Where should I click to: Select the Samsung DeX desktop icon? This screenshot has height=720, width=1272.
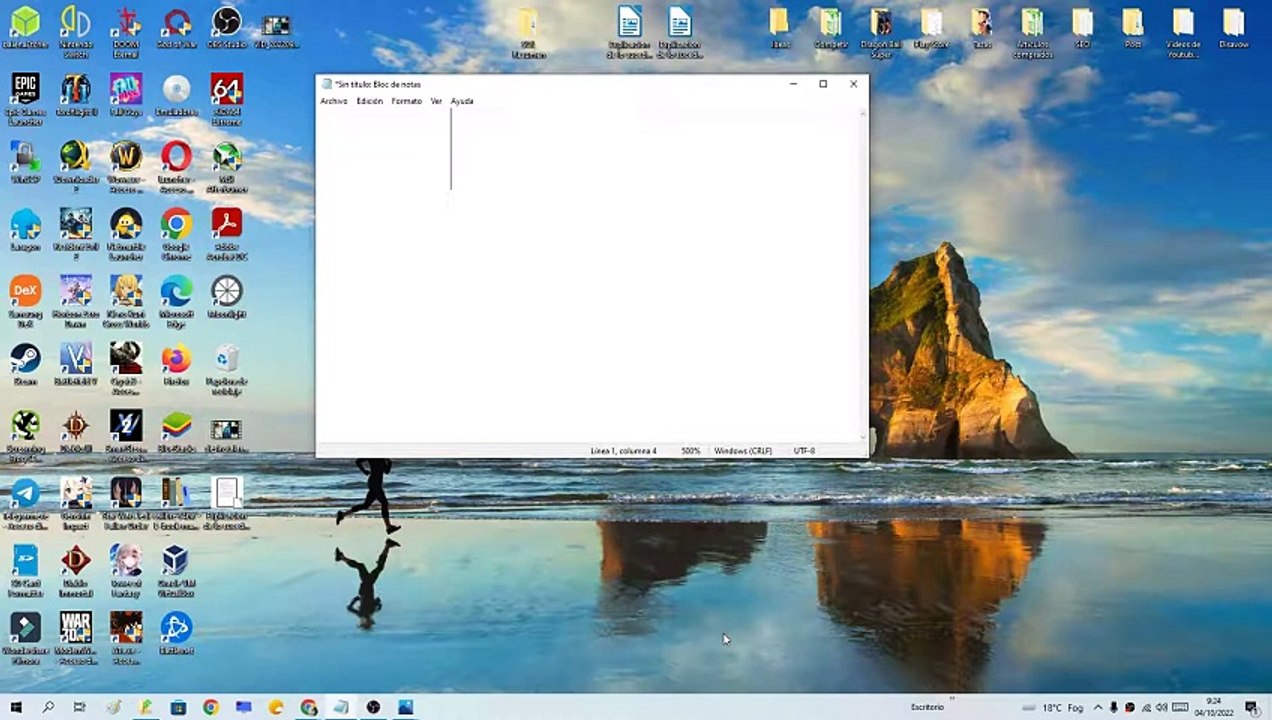coord(25,300)
